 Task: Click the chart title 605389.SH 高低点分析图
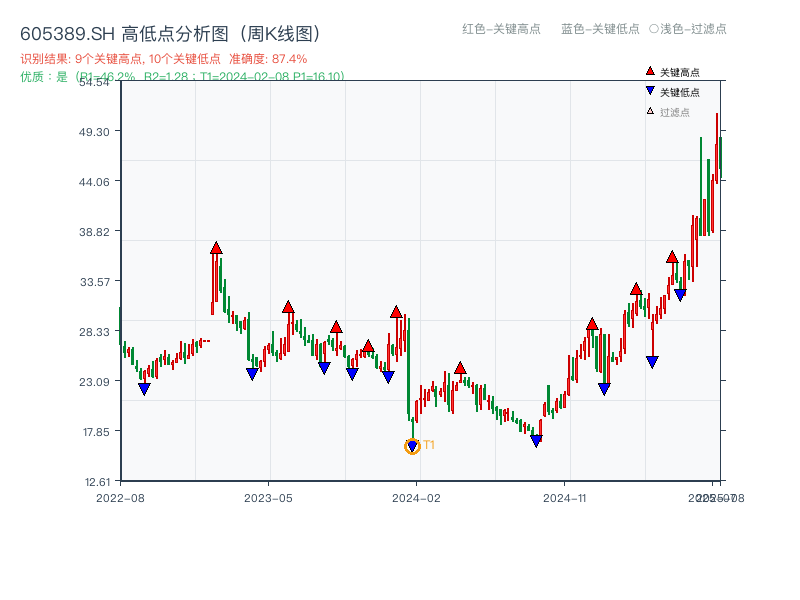click(171, 34)
